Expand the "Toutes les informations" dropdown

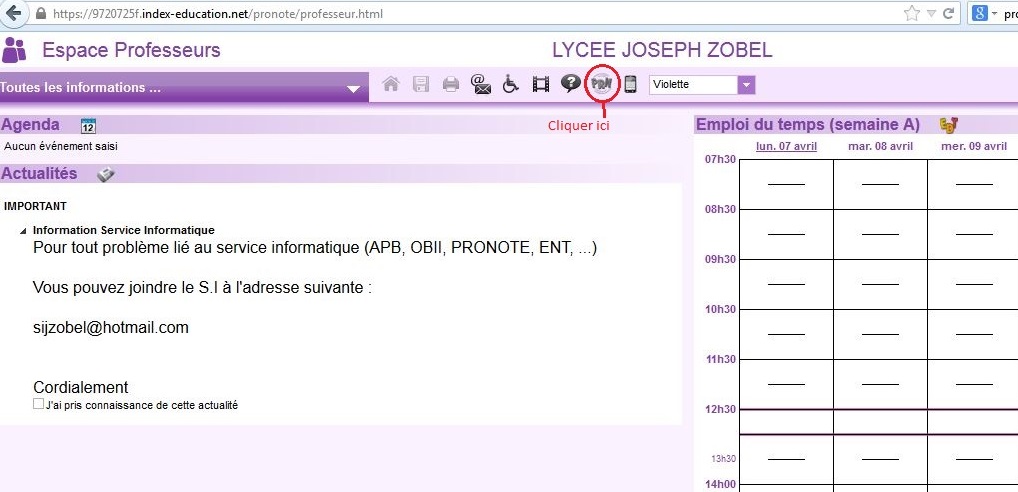(352, 89)
